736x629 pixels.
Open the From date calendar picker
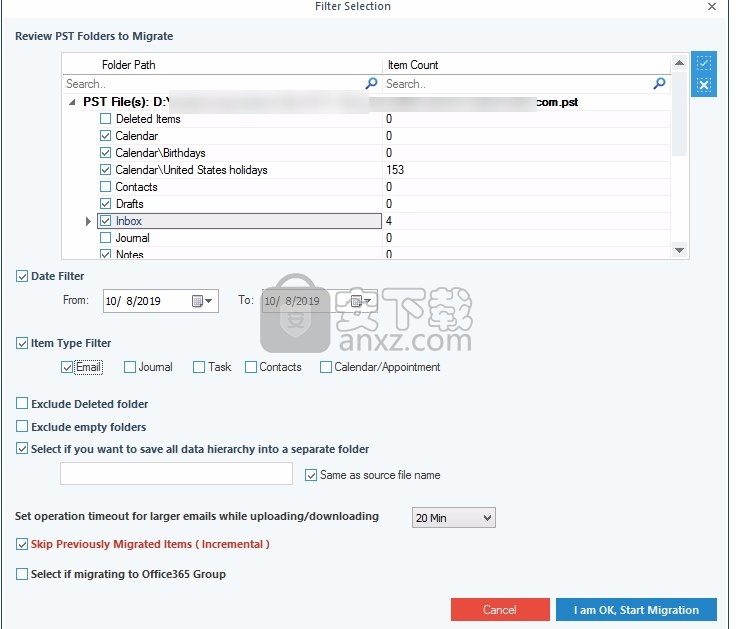point(203,301)
